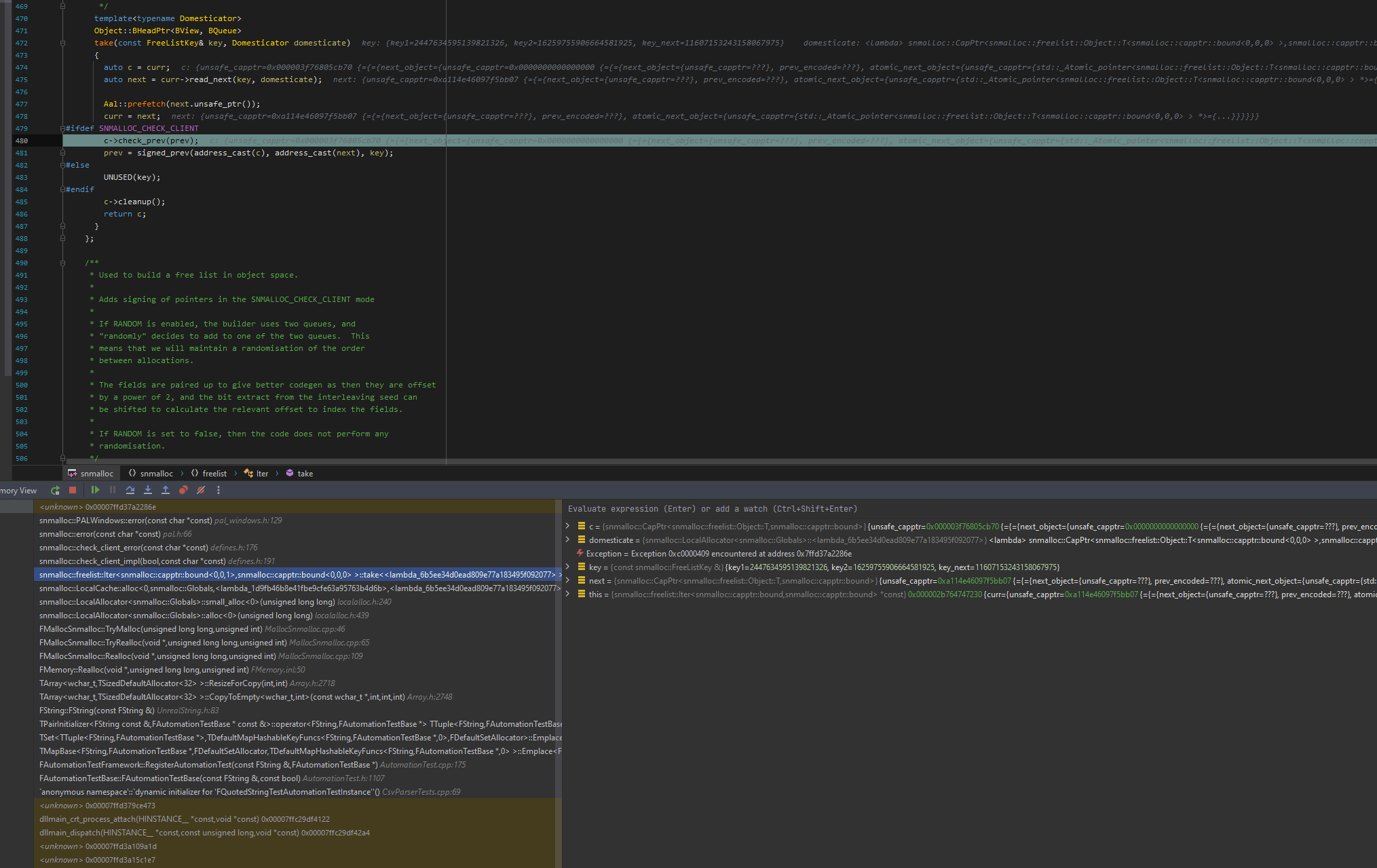Fold the #ifdef SNMALLOC_CHECK_CLIENT block at line 479
Viewport: 1377px width, 868px height.
62,128
